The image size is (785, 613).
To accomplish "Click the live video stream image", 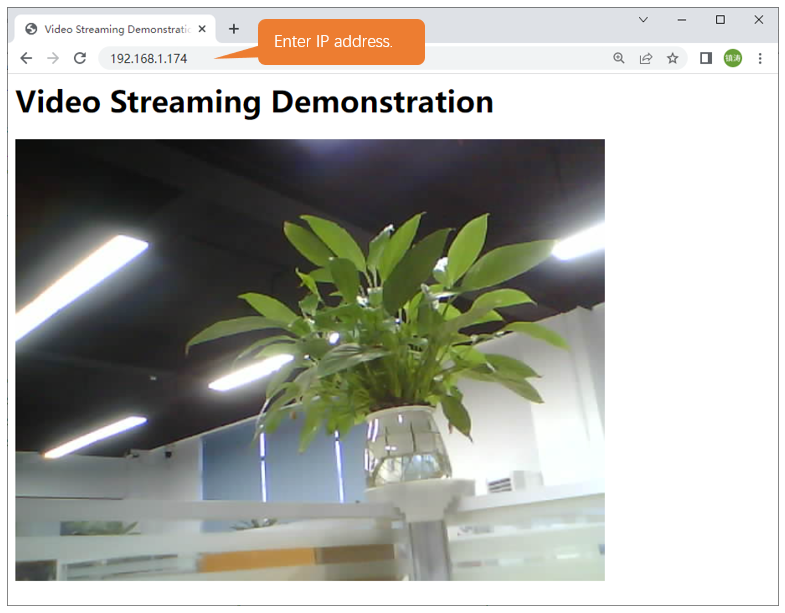I will click(310, 360).
